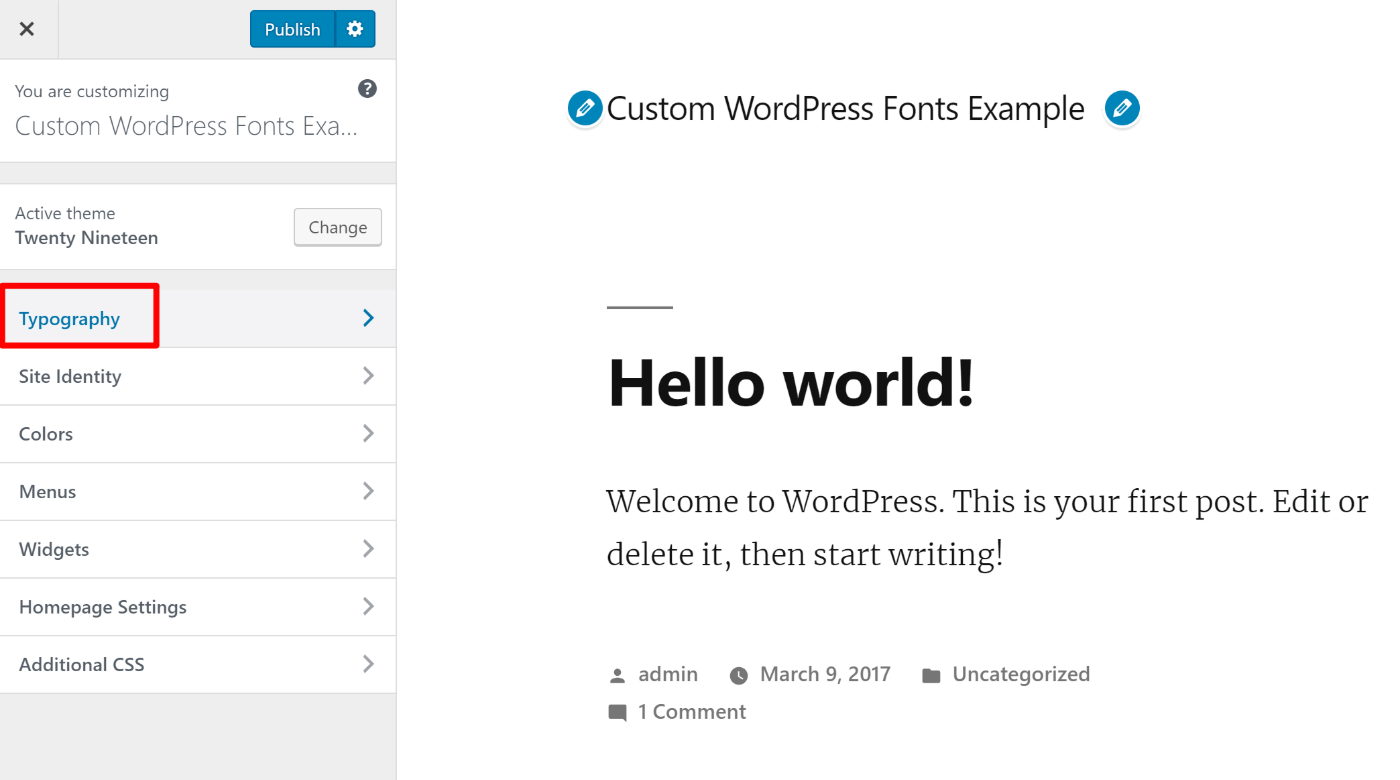This screenshot has height=780, width=1400.
Task: Click the Uncategorized category link
Action: point(1021,674)
